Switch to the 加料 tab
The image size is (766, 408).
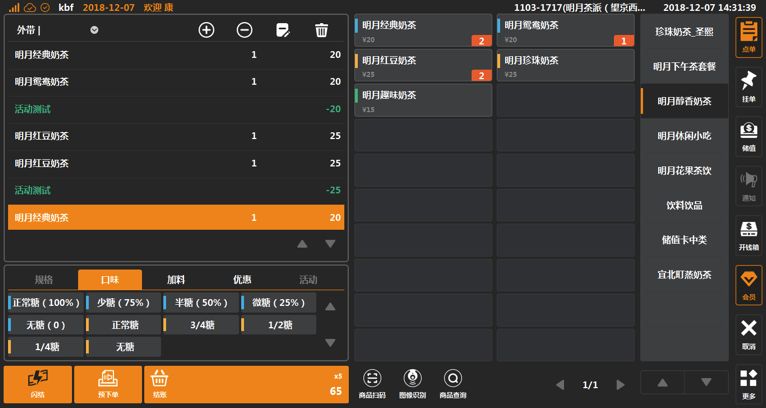(176, 279)
